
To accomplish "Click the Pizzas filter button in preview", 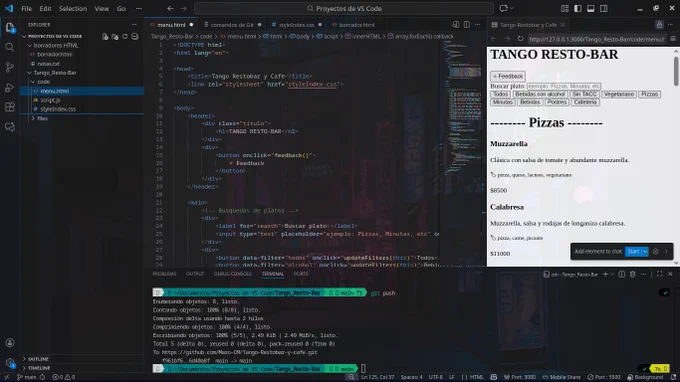I will pyautogui.click(x=649, y=94).
